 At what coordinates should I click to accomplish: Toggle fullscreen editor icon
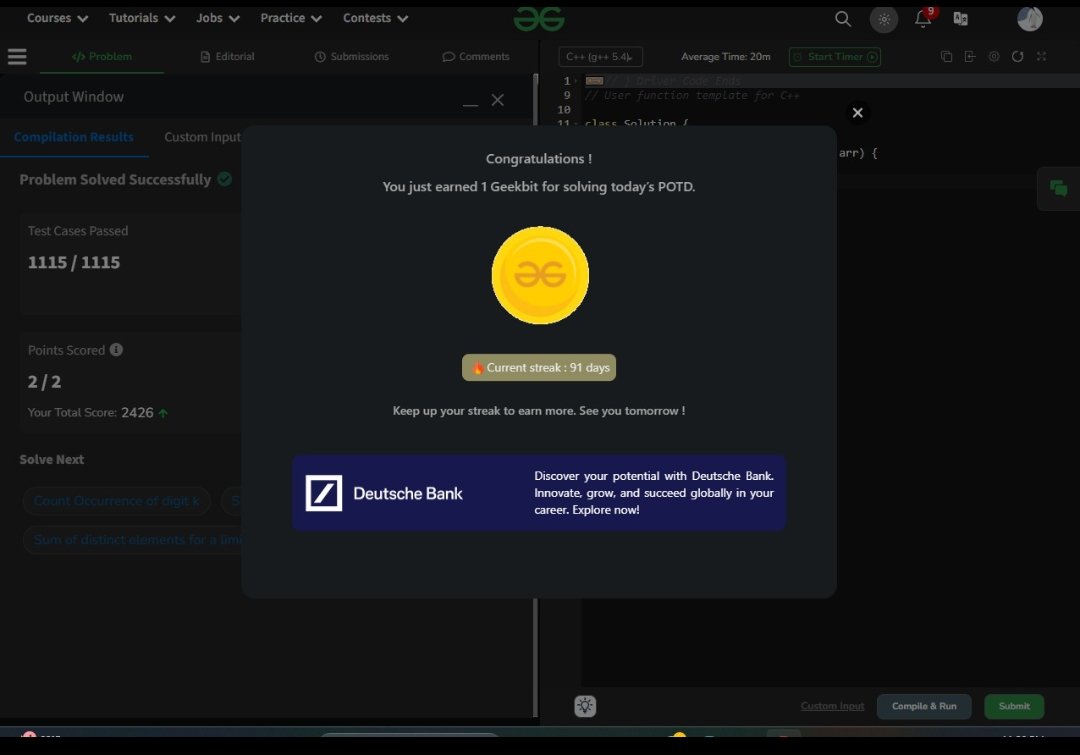point(1041,56)
